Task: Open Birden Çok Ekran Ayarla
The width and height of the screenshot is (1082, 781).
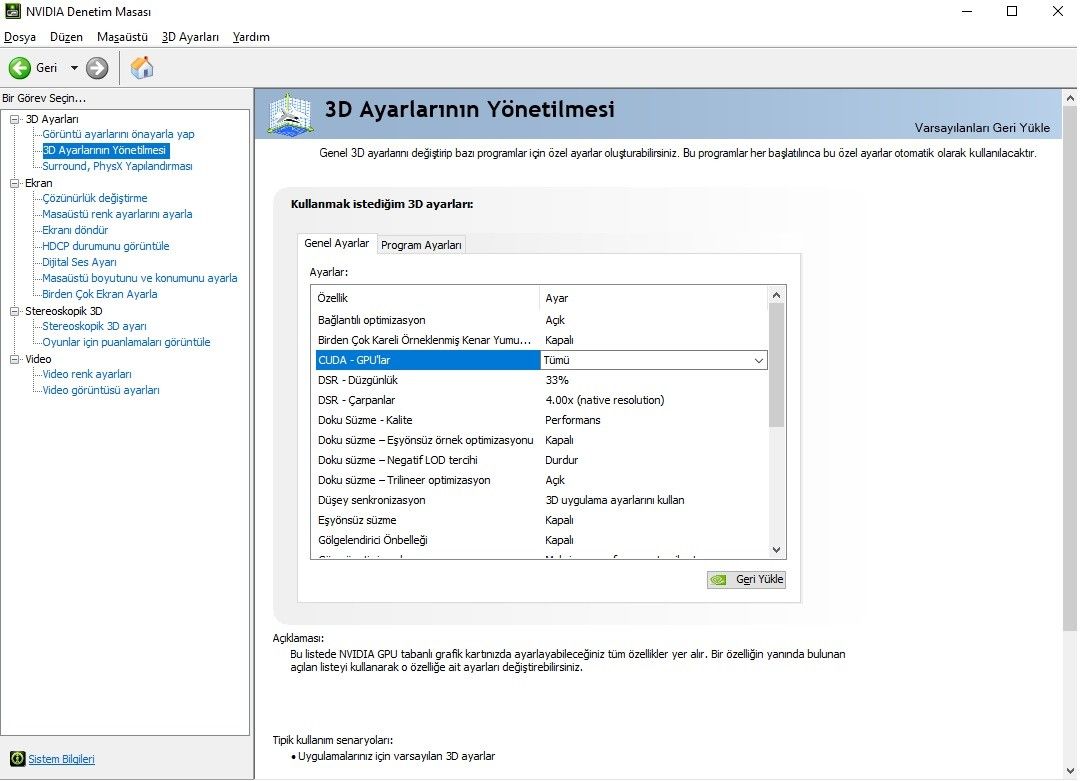Action: coord(99,294)
